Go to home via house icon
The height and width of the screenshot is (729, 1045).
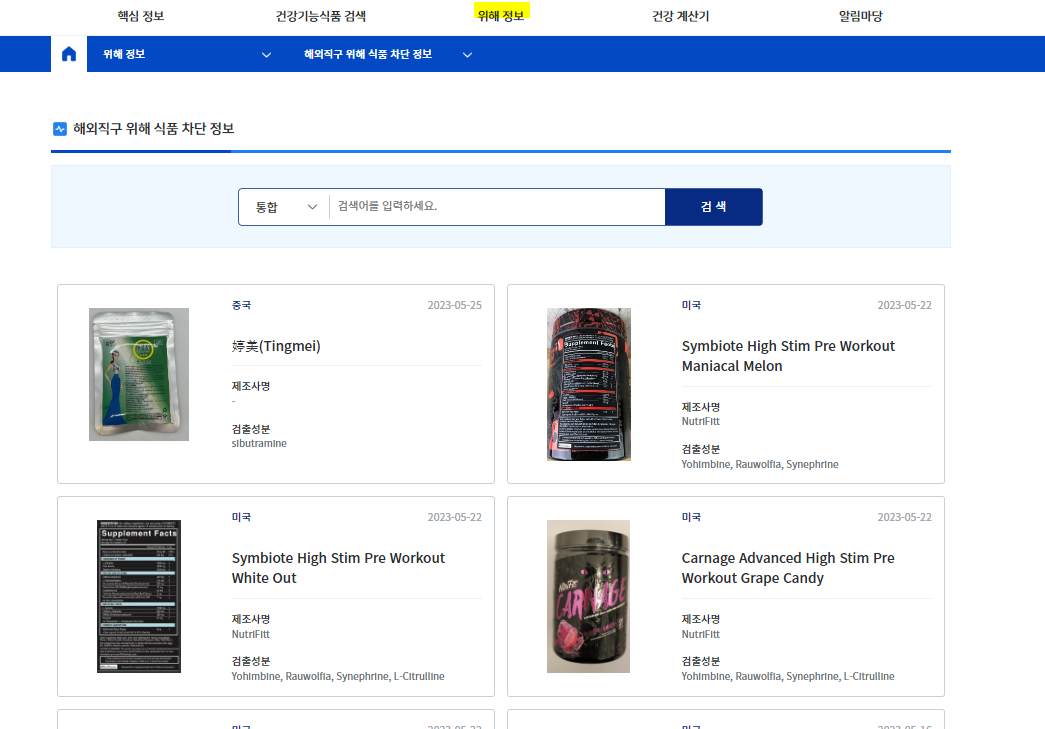pyautogui.click(x=69, y=54)
